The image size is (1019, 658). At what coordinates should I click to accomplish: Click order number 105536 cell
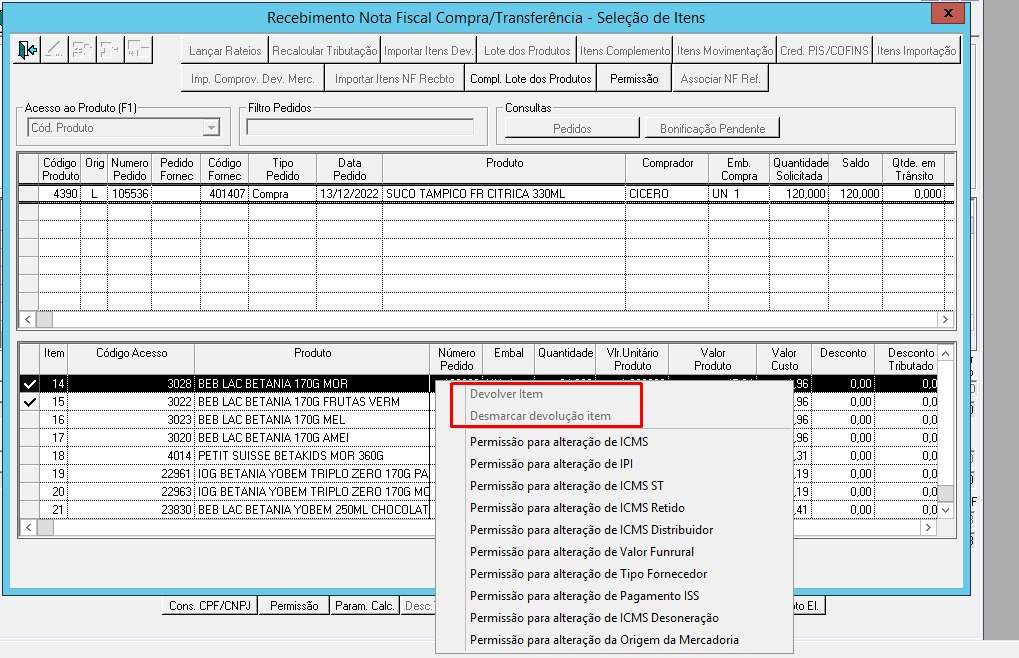click(x=129, y=194)
